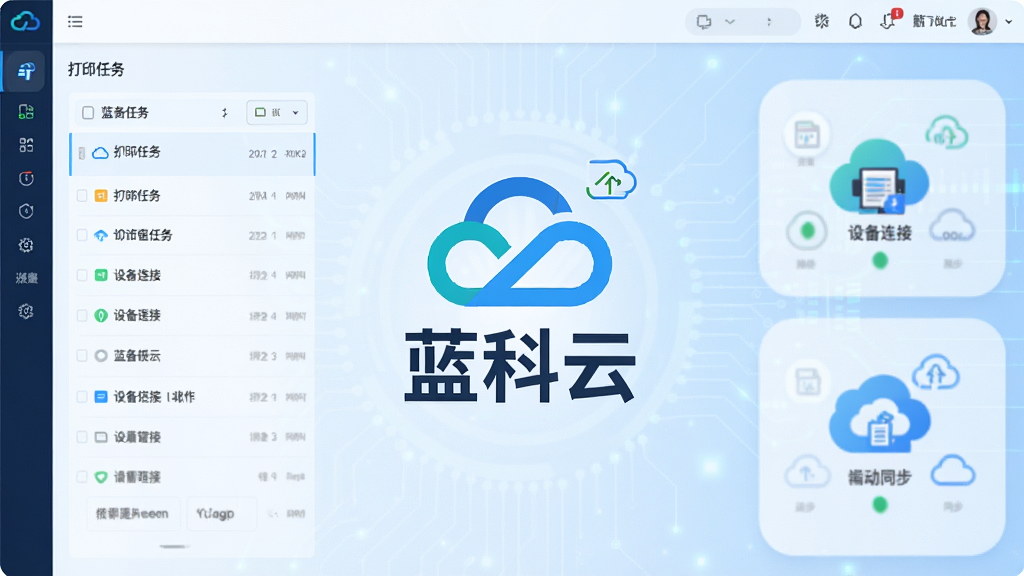Open the green document icon in sidebar
The width and height of the screenshot is (1024, 576).
pos(26,112)
